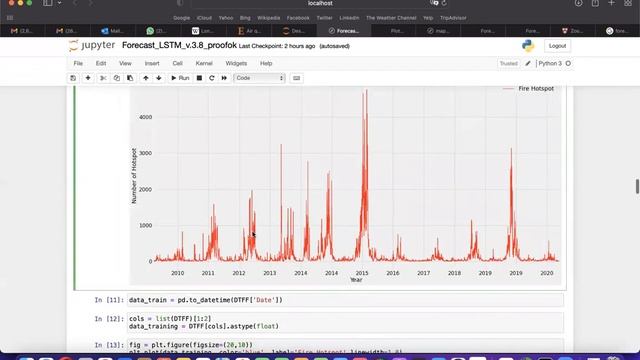Switch to the 'Des...' Jupyter tab

coord(293,31)
